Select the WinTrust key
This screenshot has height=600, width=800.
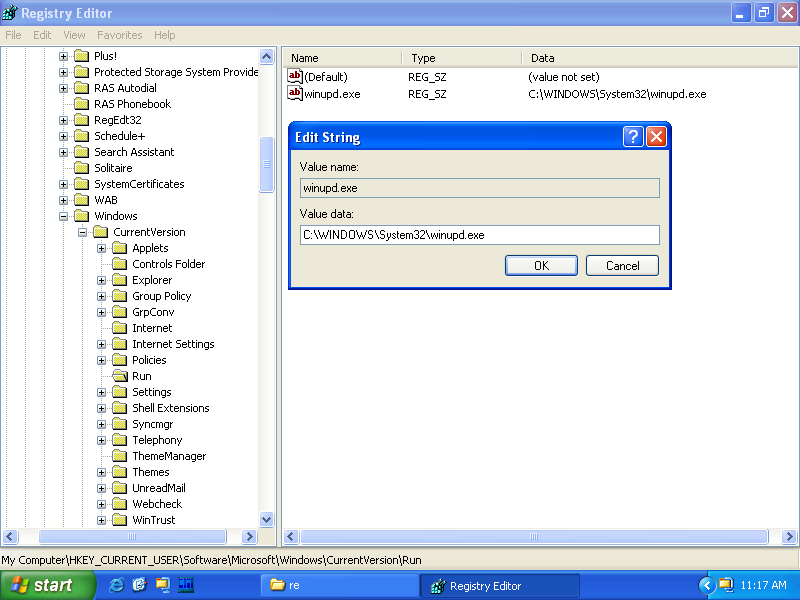point(154,520)
